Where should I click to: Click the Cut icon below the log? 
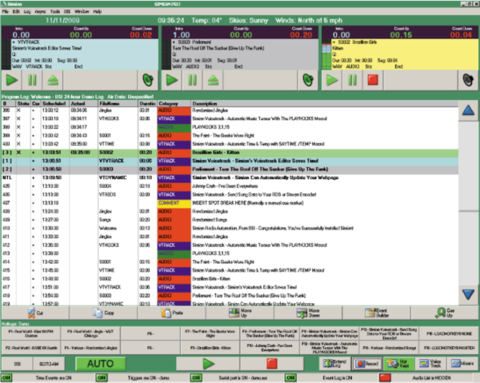click(x=32, y=313)
